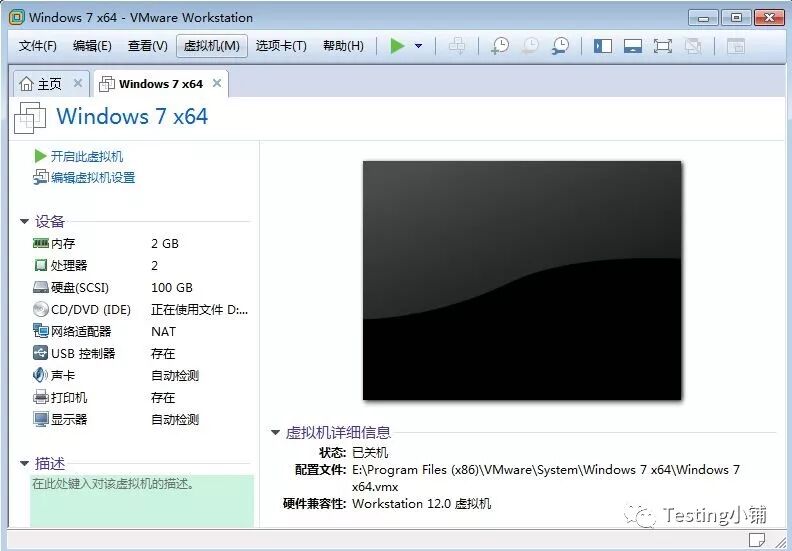Click the NAT network value
The height and width of the screenshot is (551, 792).
[x=164, y=331]
